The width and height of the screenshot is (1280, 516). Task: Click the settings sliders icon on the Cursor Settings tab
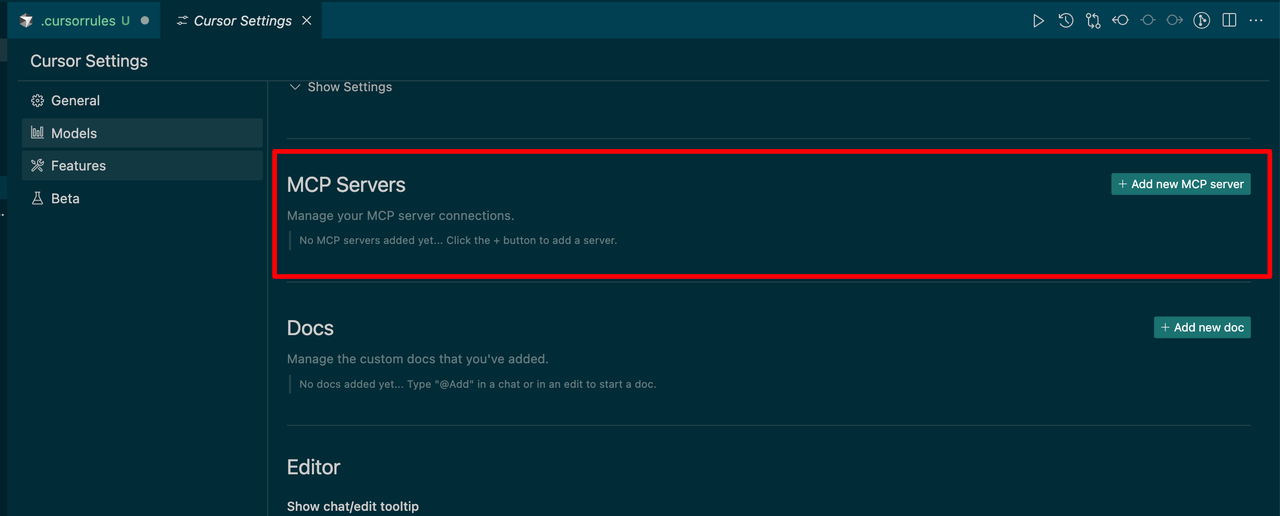click(182, 20)
